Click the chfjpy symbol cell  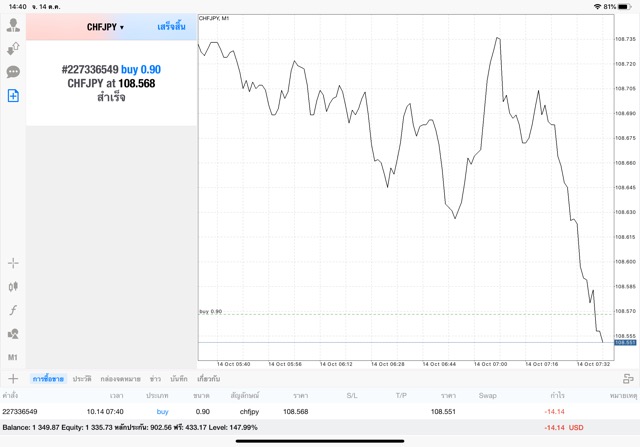(x=249, y=411)
